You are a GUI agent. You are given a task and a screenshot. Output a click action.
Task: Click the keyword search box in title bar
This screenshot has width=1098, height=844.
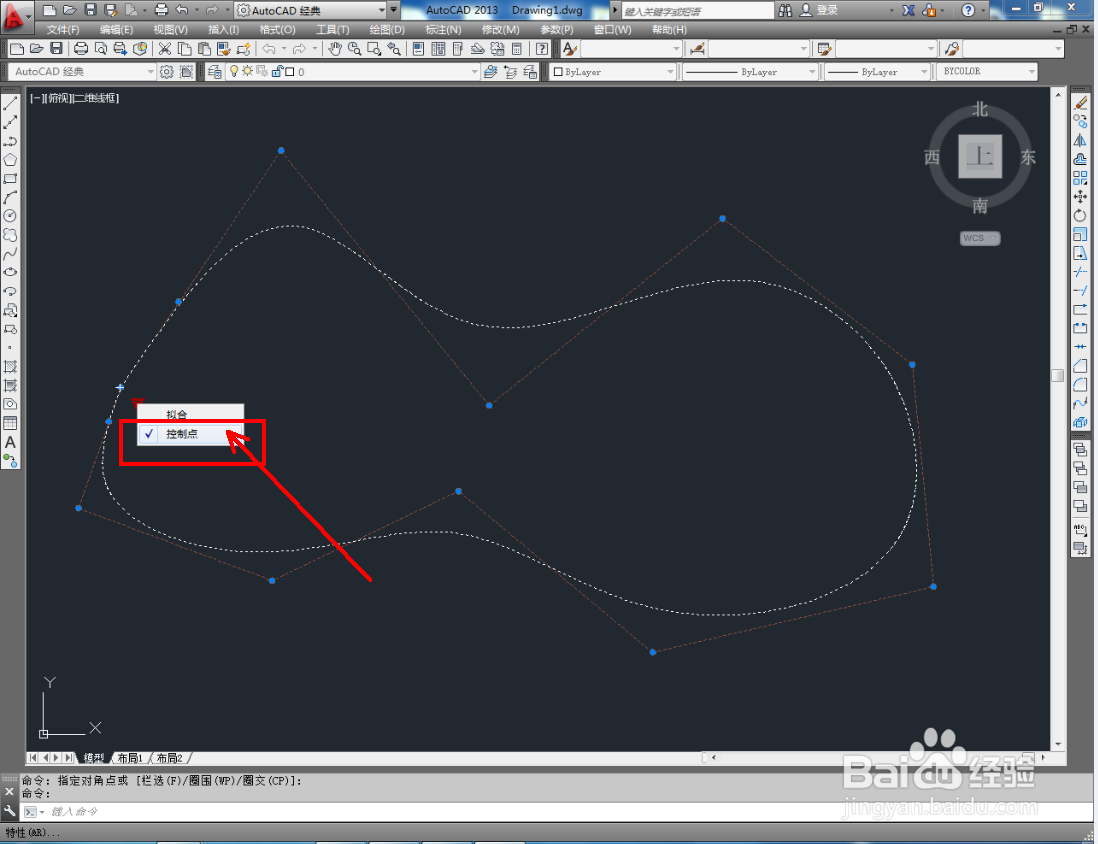click(698, 11)
